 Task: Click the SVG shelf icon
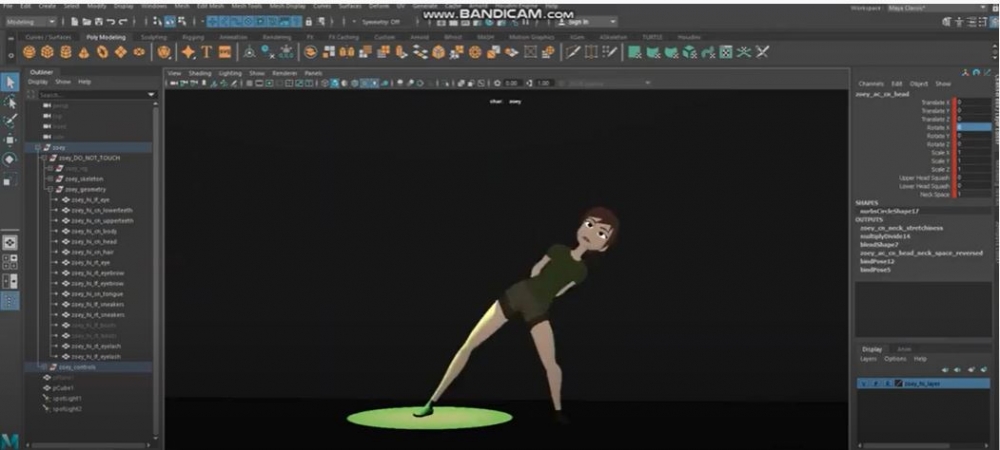coord(224,52)
